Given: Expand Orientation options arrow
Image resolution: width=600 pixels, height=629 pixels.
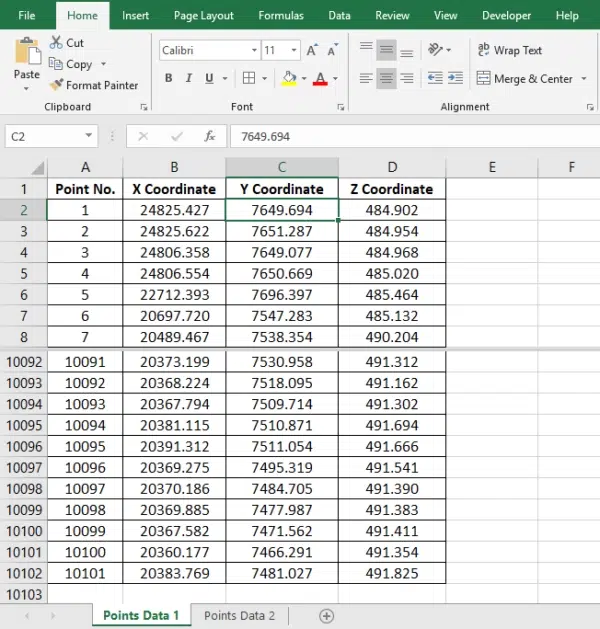Looking at the screenshot, I should tap(448, 50).
